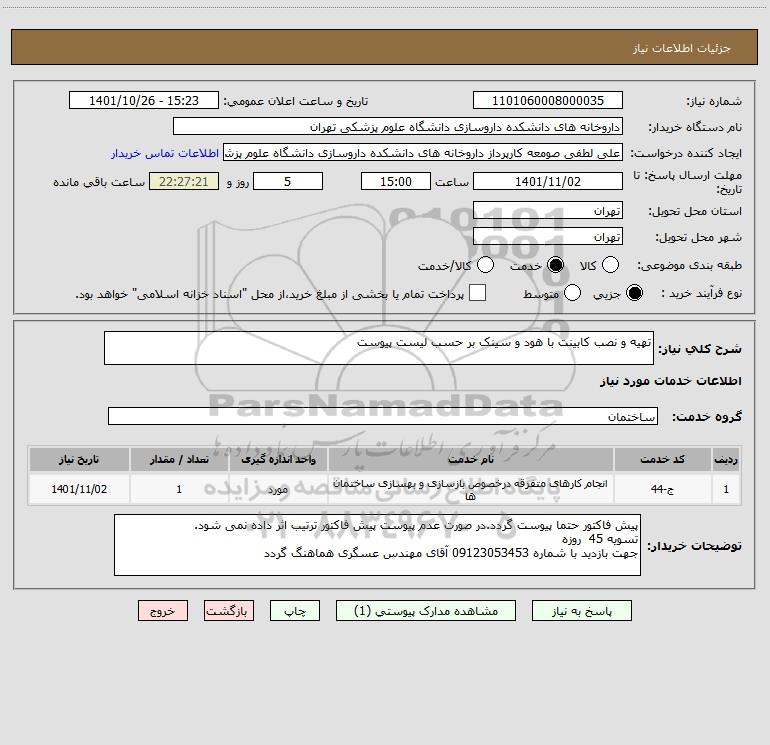Choose the جزیی purchase process option

634,293
